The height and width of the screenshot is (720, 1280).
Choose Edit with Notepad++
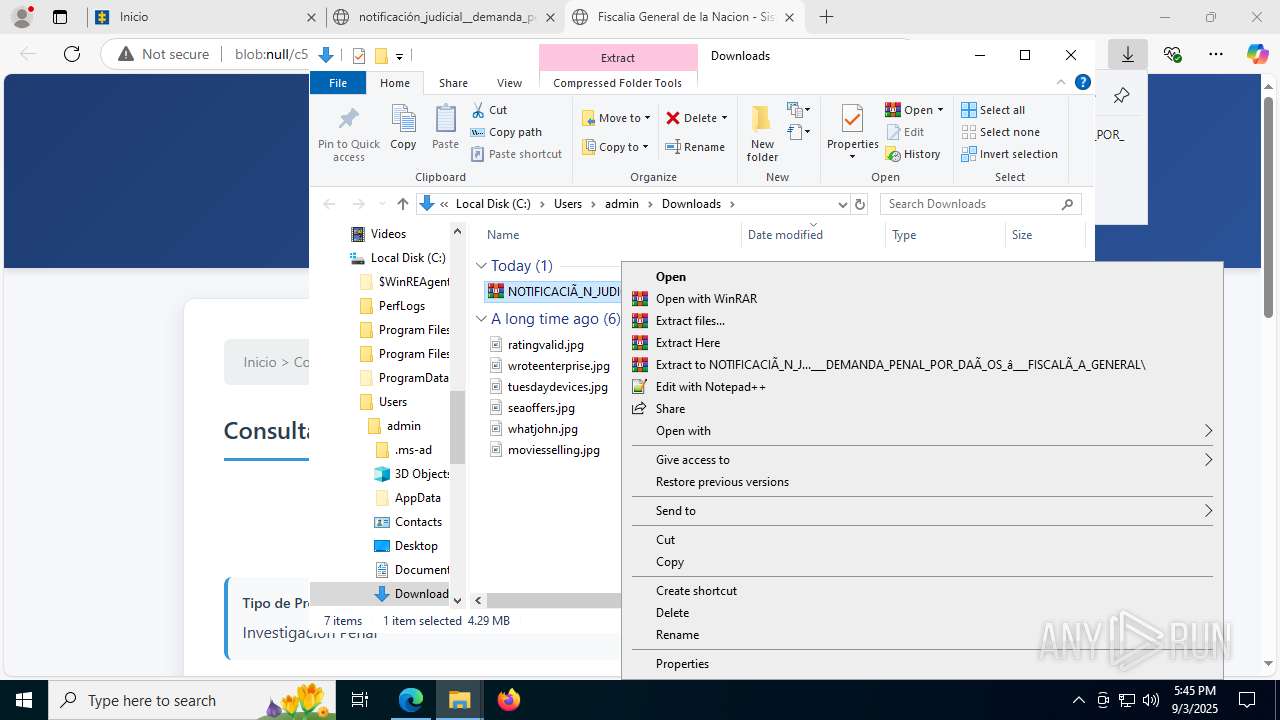922,387
